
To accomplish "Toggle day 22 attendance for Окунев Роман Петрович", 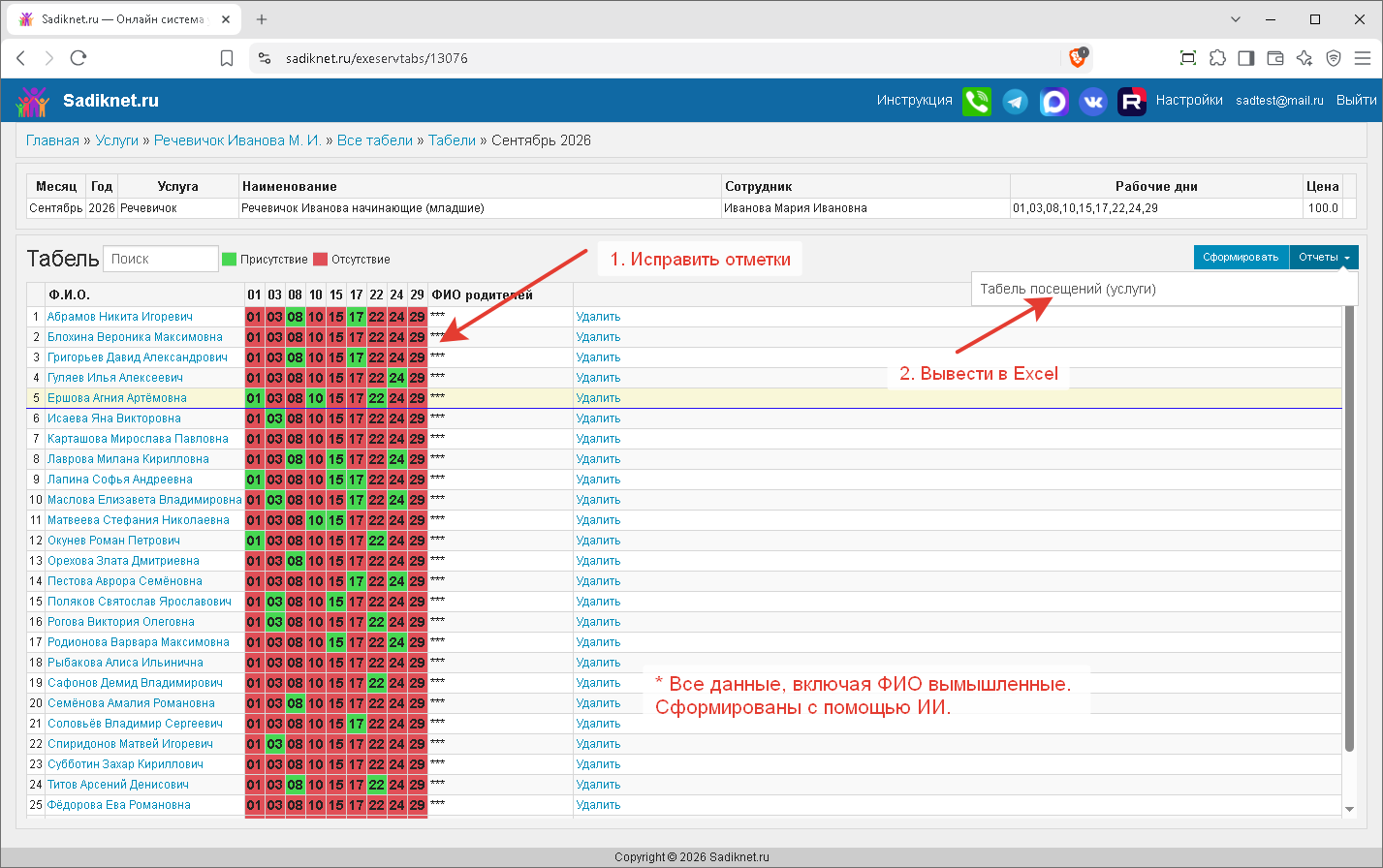I will [376, 541].
